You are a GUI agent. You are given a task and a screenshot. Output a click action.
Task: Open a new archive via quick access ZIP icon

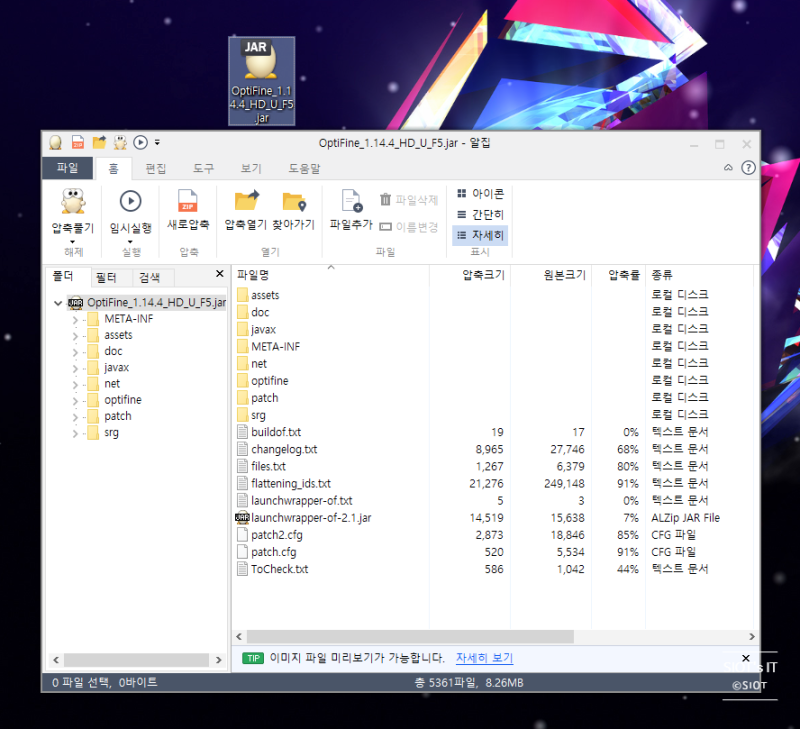pyautogui.click(x=77, y=142)
